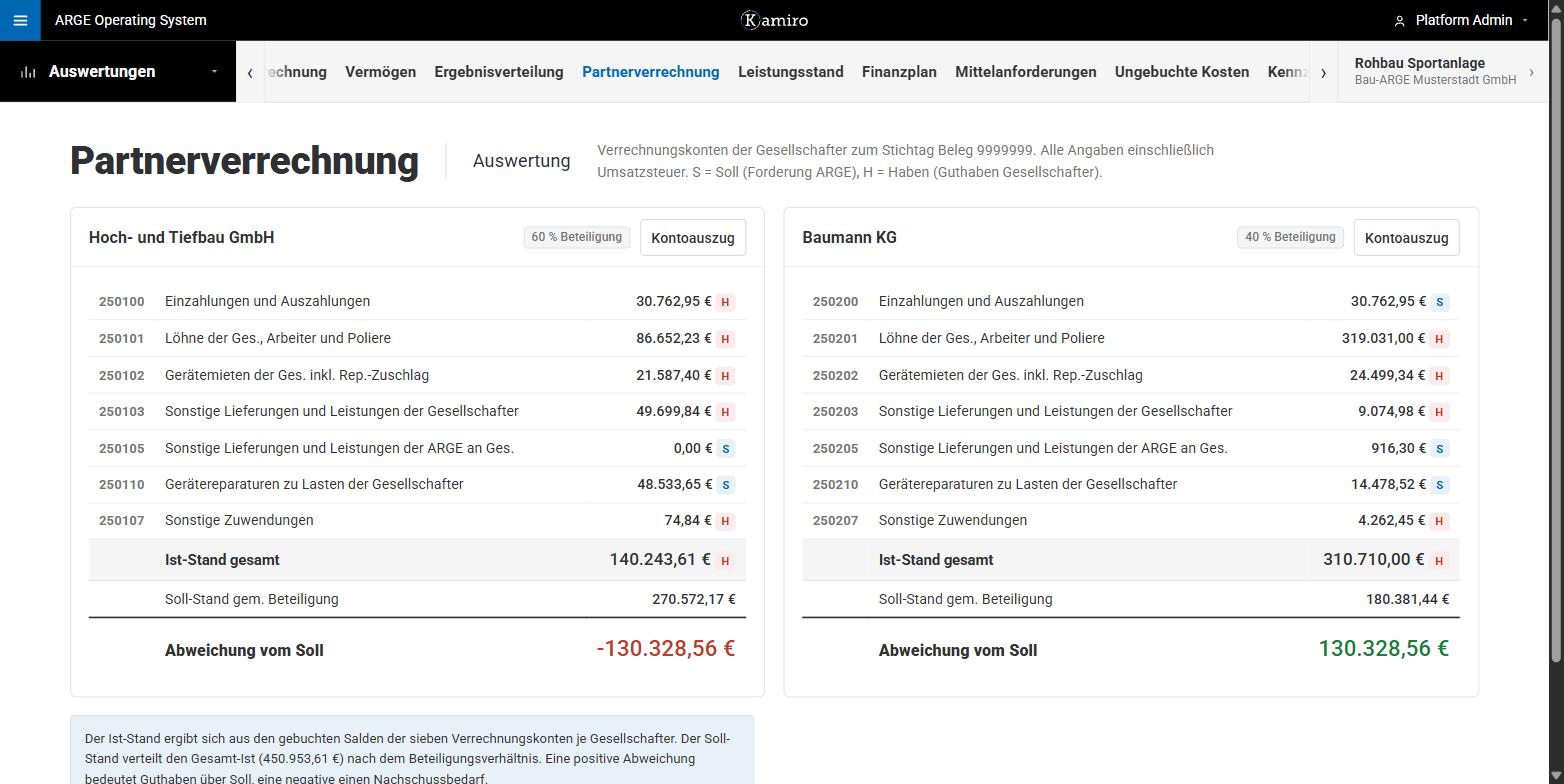Select account row 250100 Einzahlungen und Auszahlungen
1564x784 pixels.
click(417, 301)
